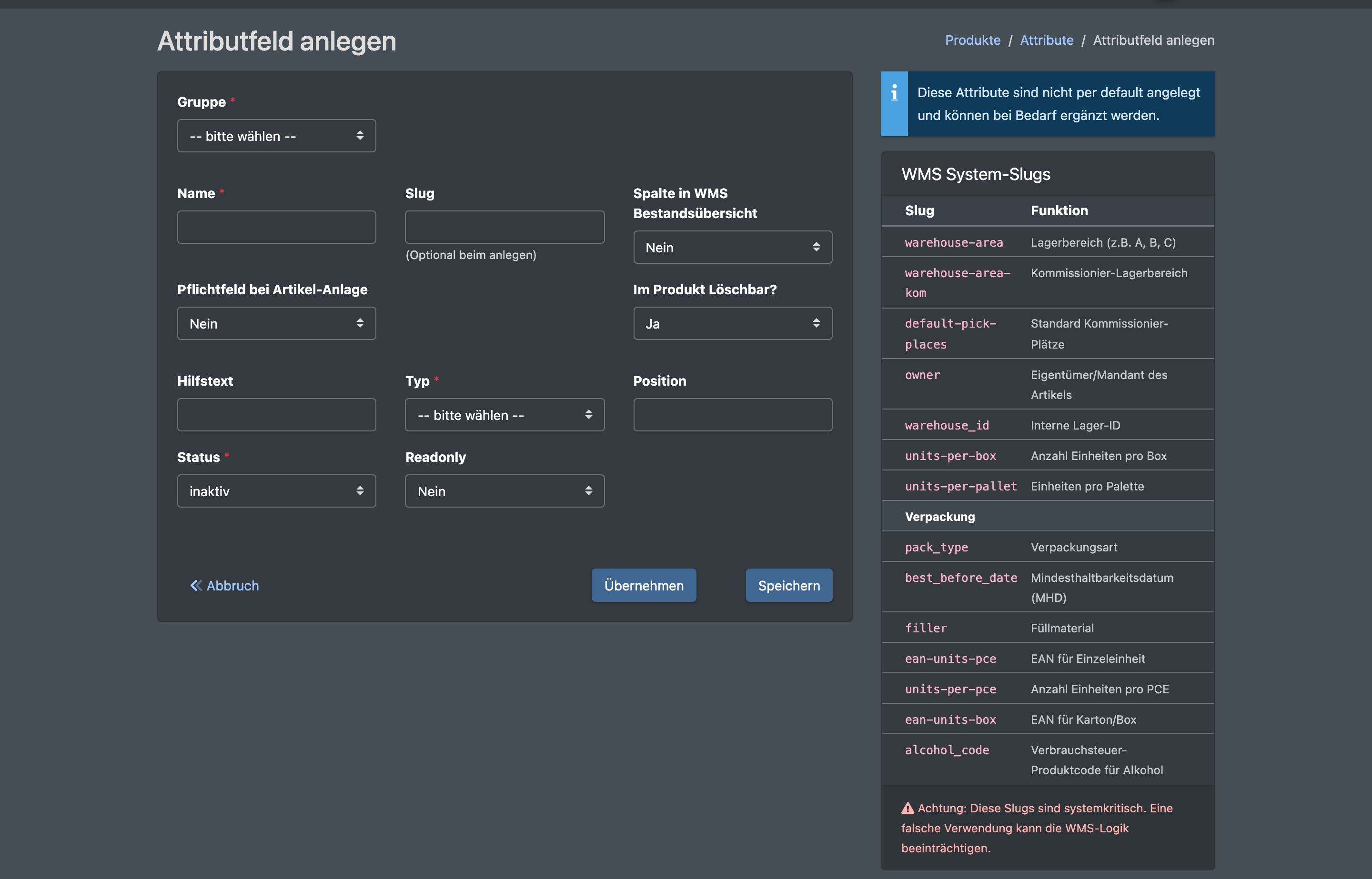Viewport: 1372px width, 879px height.
Task: Click the Abbruch link
Action: [224, 586]
